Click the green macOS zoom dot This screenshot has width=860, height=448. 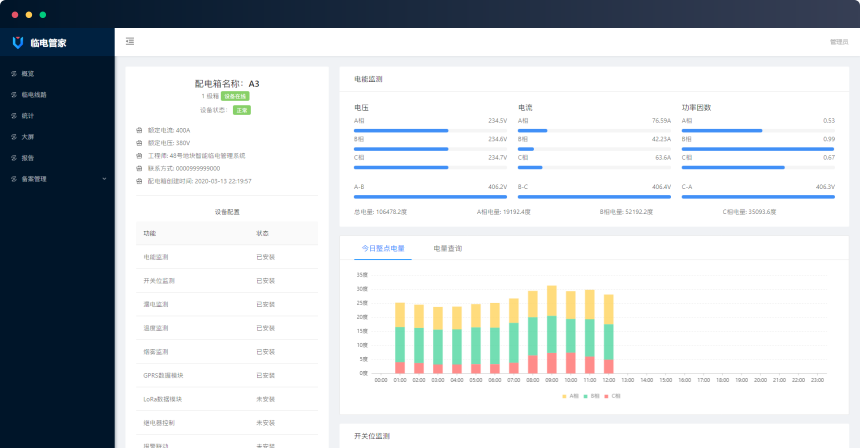pyautogui.click(x=43, y=15)
